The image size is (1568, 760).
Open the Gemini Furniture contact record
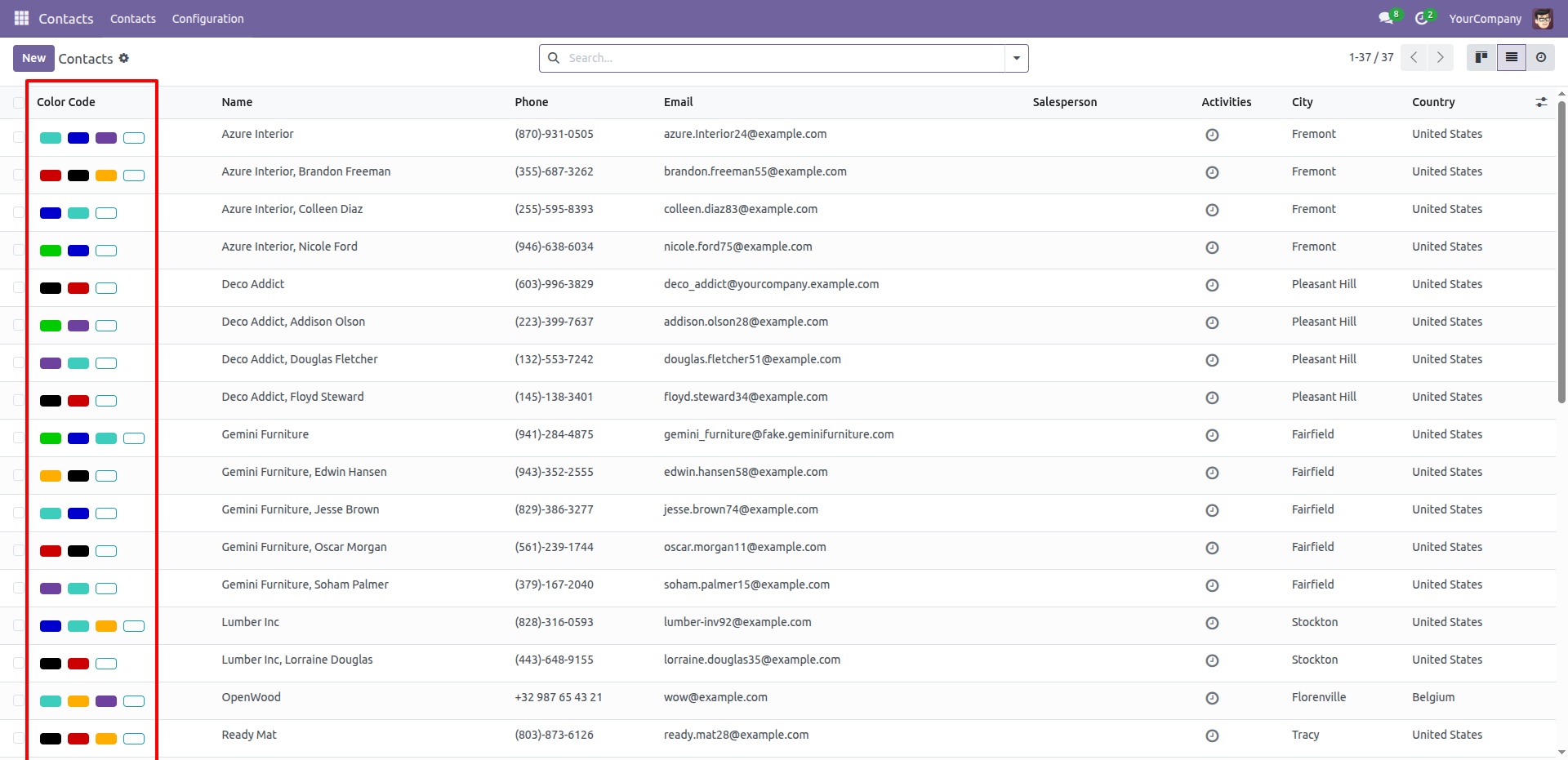(x=265, y=434)
